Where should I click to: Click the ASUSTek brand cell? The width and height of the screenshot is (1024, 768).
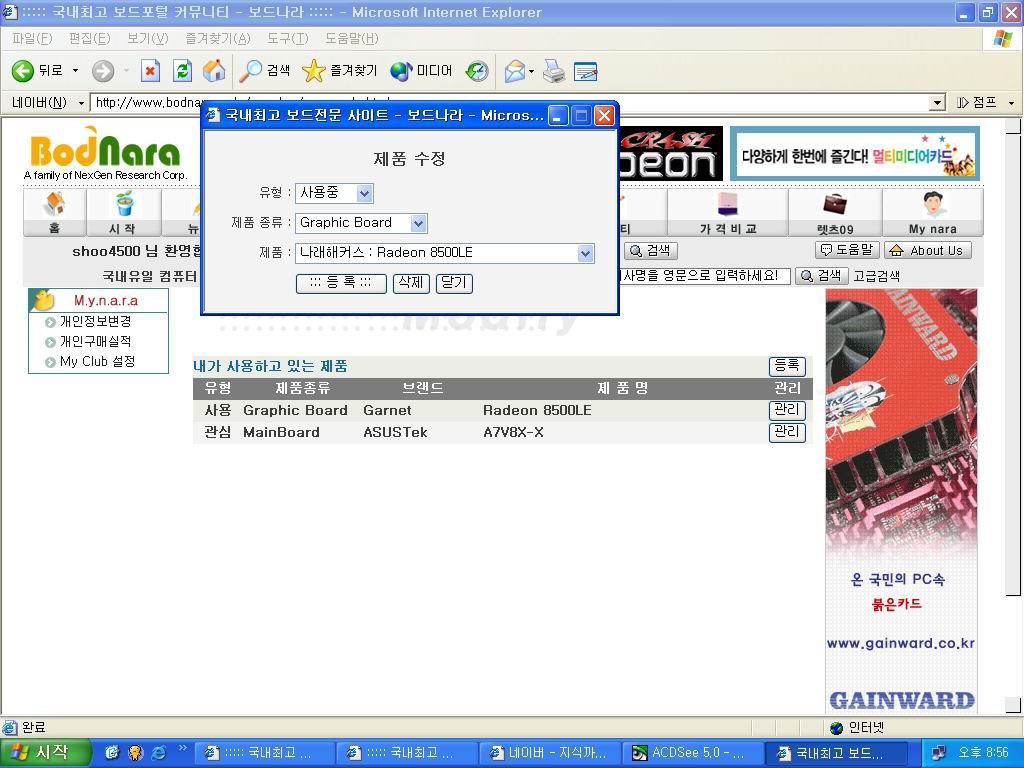click(395, 432)
